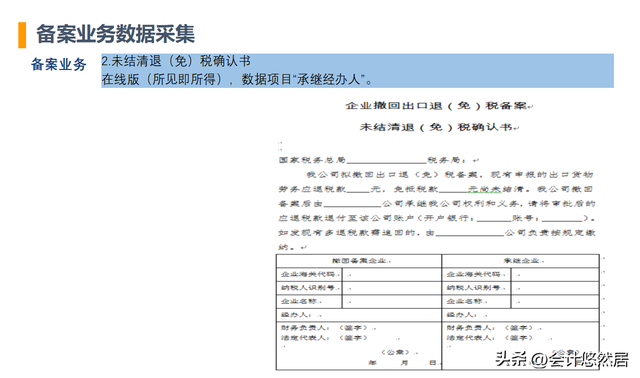This screenshot has height=378, width=640.
Task: Click "企业名称" under 承继企业
Action: 465,302
